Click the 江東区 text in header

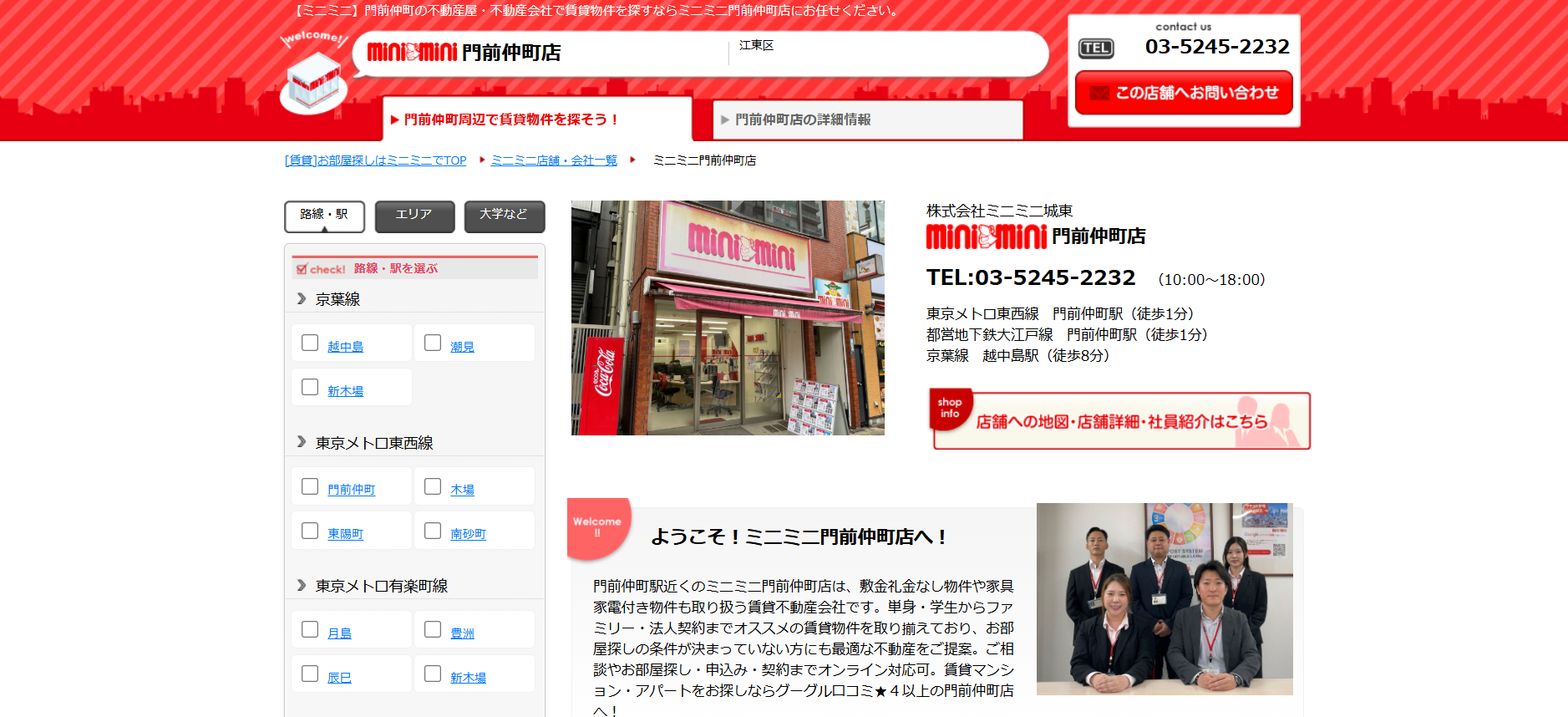click(756, 45)
